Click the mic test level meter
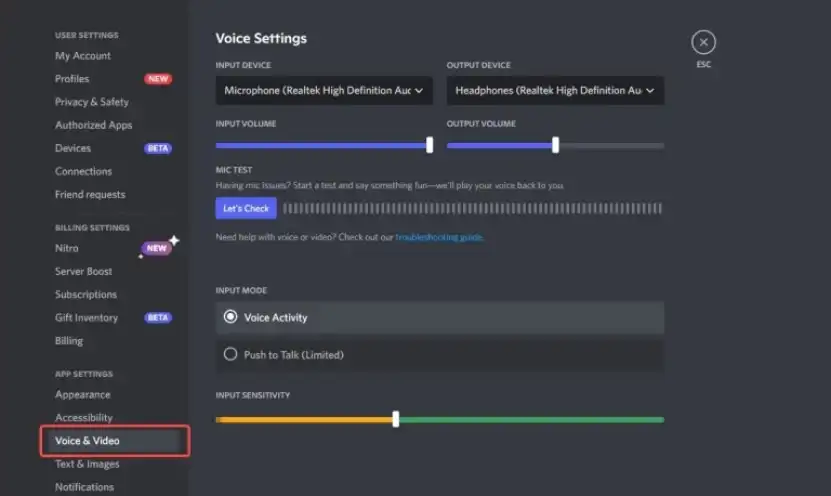The height and width of the screenshot is (496, 831). (x=472, y=208)
